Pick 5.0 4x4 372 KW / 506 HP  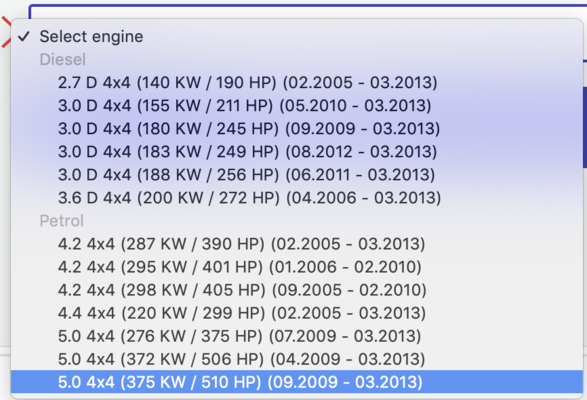pyautogui.click(x=297, y=359)
